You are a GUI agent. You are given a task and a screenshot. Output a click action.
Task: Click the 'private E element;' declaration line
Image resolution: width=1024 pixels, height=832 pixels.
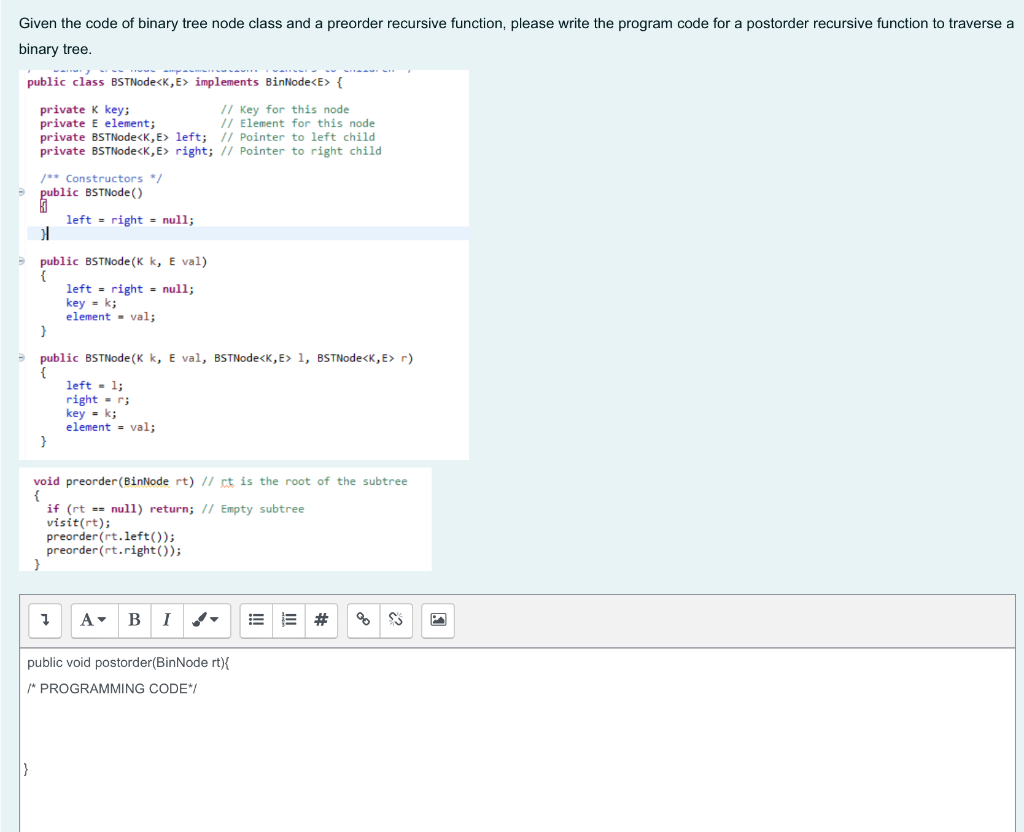click(97, 123)
